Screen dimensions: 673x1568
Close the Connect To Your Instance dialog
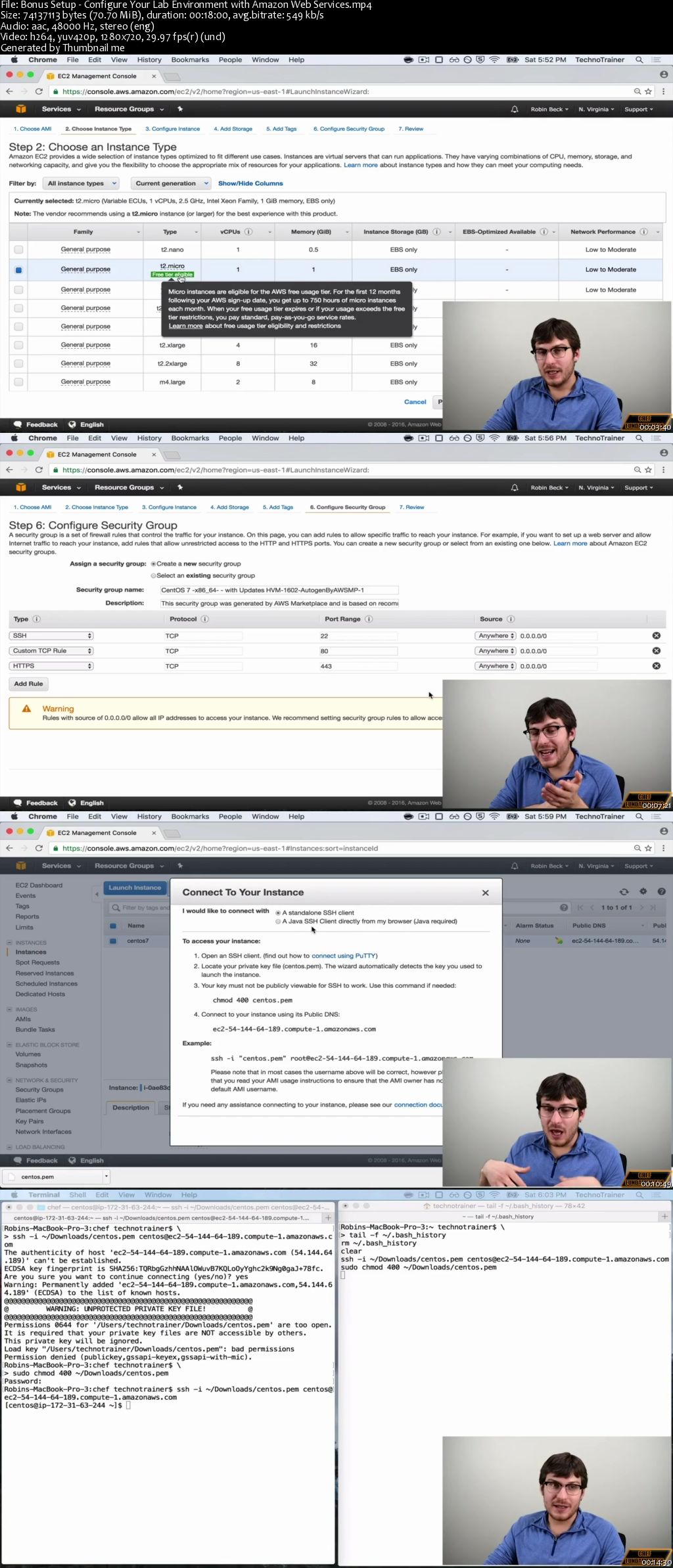[486, 893]
